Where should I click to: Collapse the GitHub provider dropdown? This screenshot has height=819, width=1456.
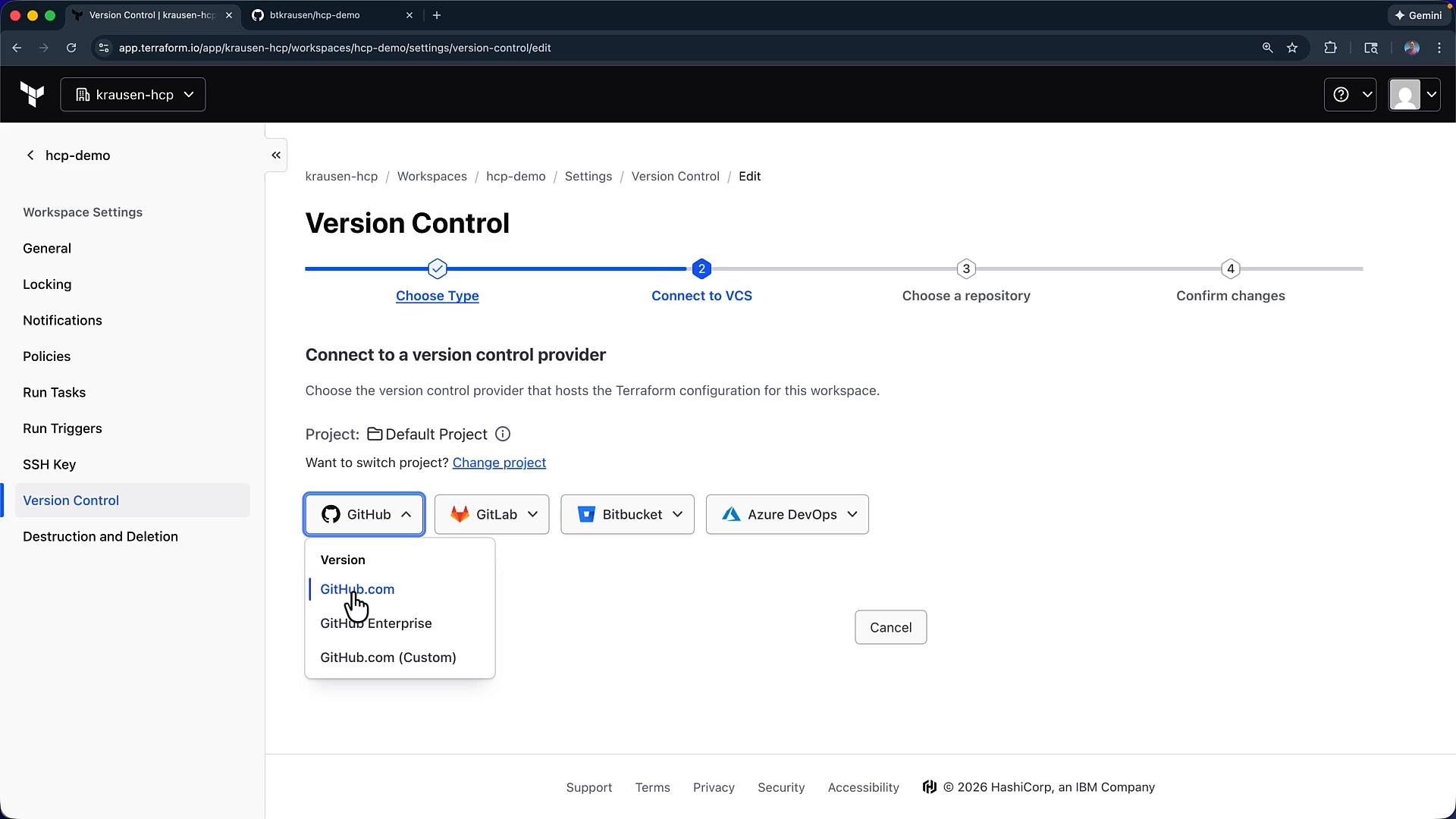364,515
